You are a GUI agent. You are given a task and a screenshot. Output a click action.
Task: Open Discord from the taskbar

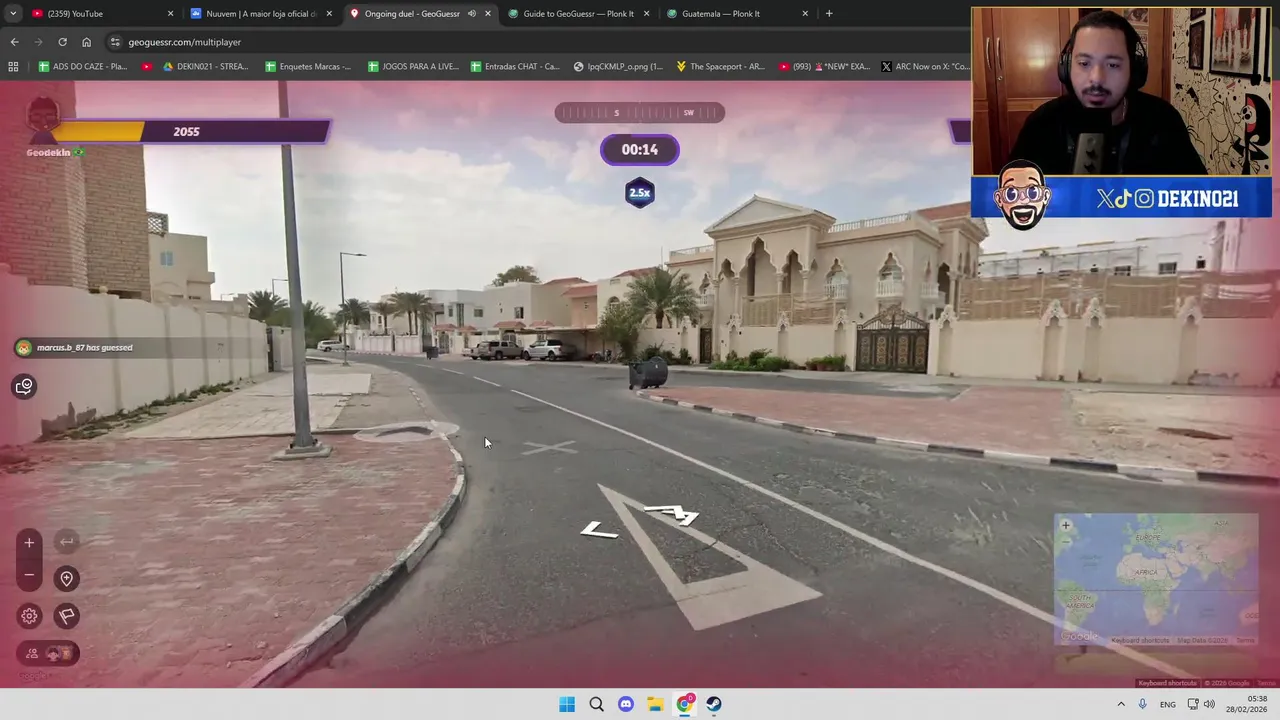(626, 704)
